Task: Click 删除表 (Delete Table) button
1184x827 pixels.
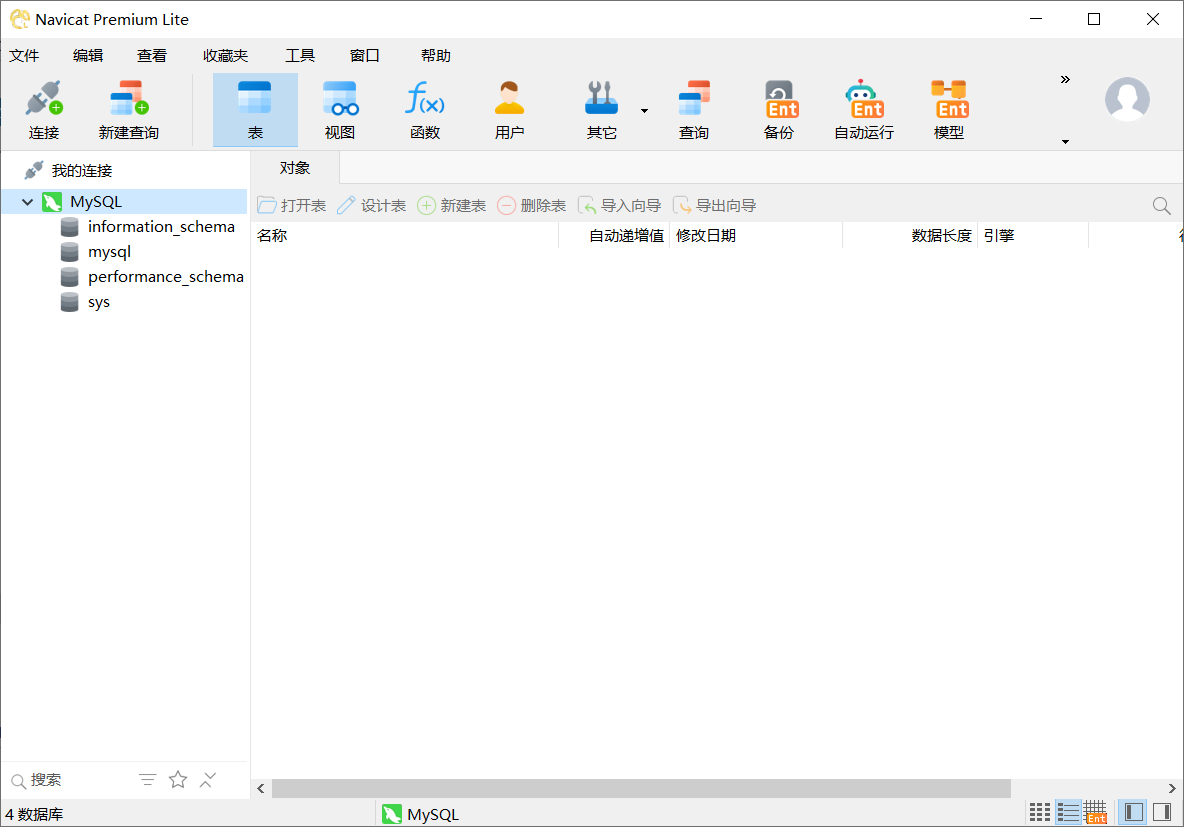Action: coord(532,205)
